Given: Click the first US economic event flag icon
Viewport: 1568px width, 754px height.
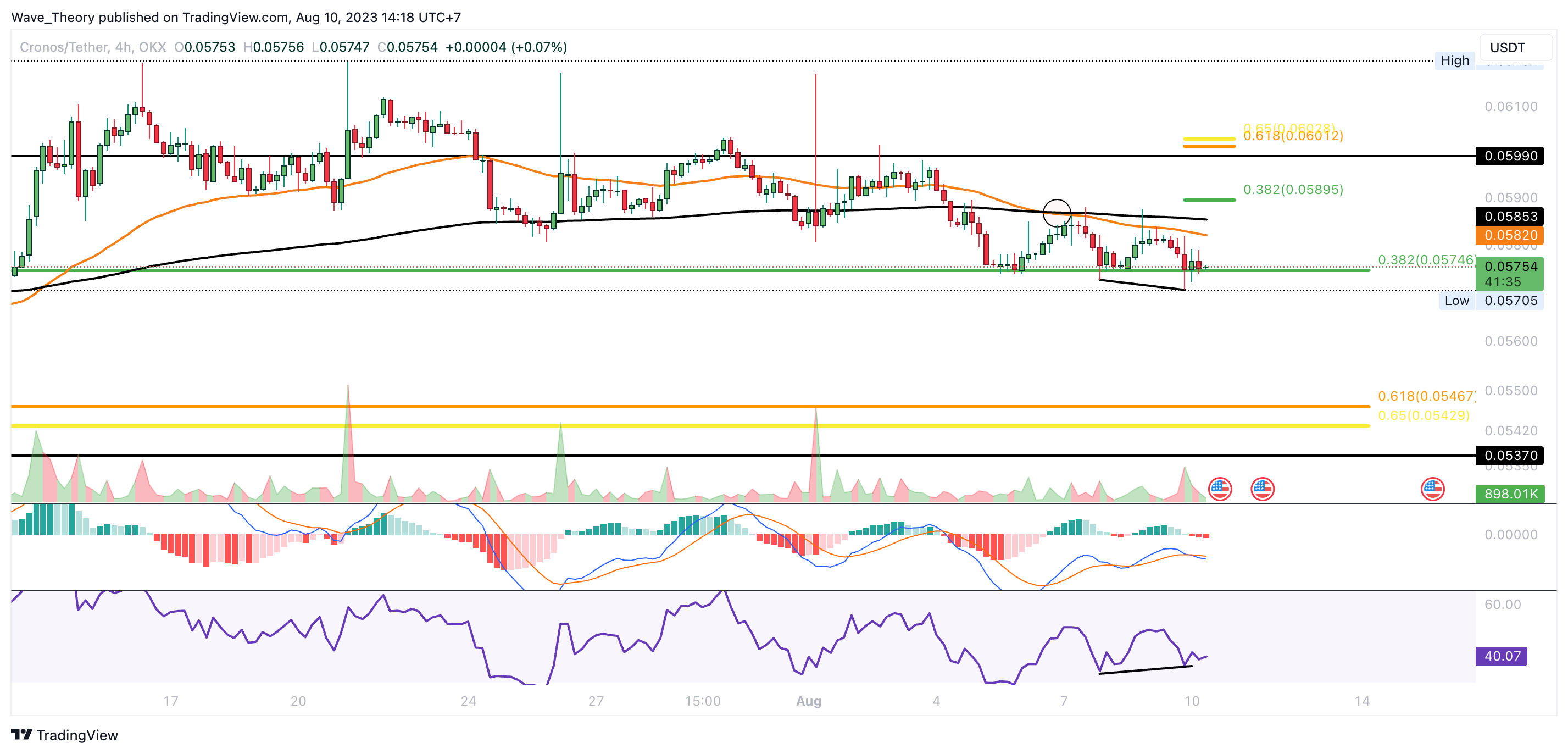Looking at the screenshot, I should coord(1219,489).
